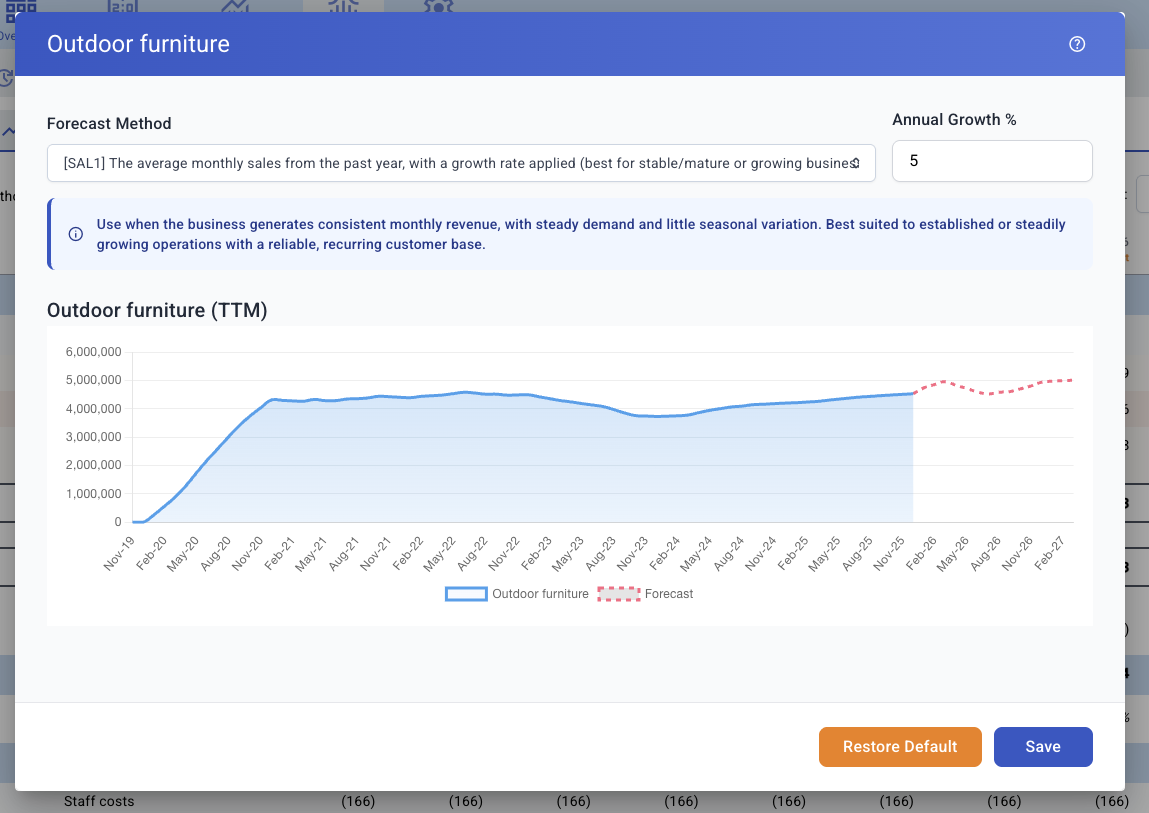Click the Staff costs row label

coord(99,801)
